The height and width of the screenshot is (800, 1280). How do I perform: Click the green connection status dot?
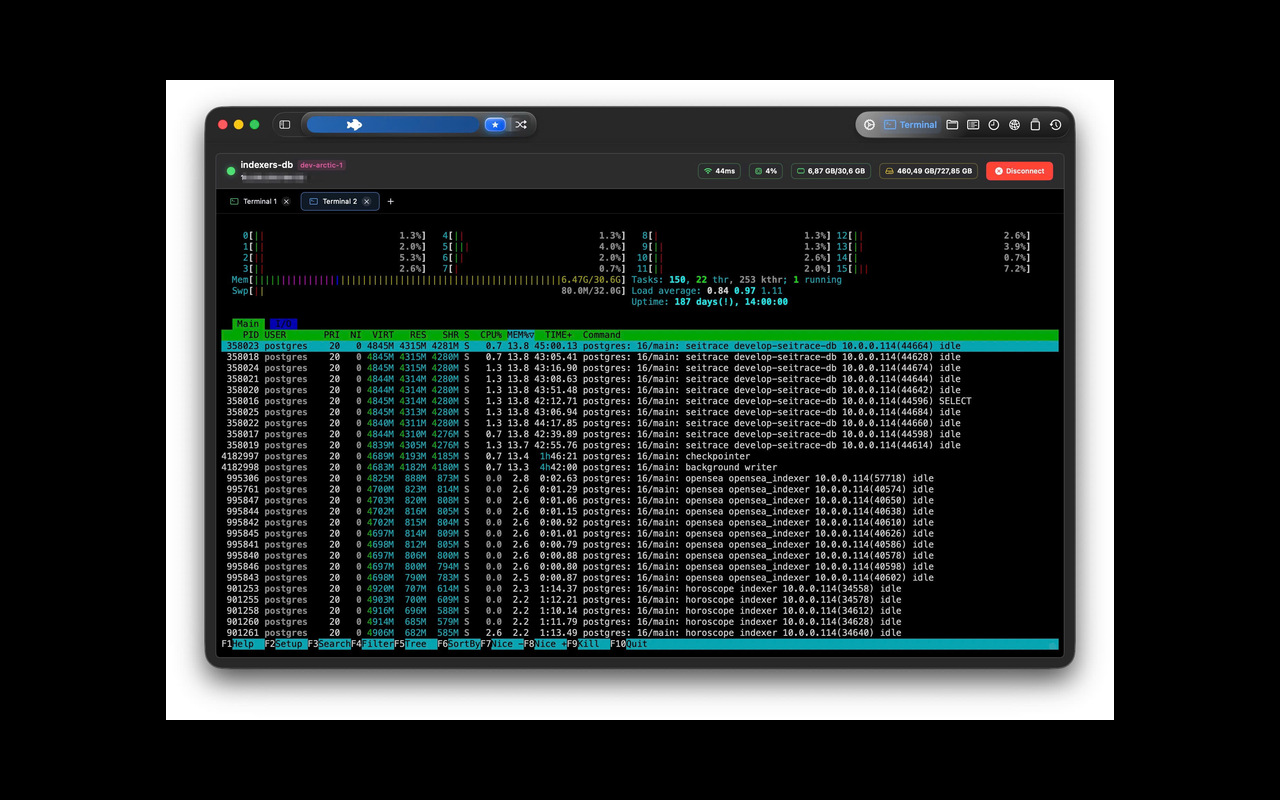click(x=231, y=171)
